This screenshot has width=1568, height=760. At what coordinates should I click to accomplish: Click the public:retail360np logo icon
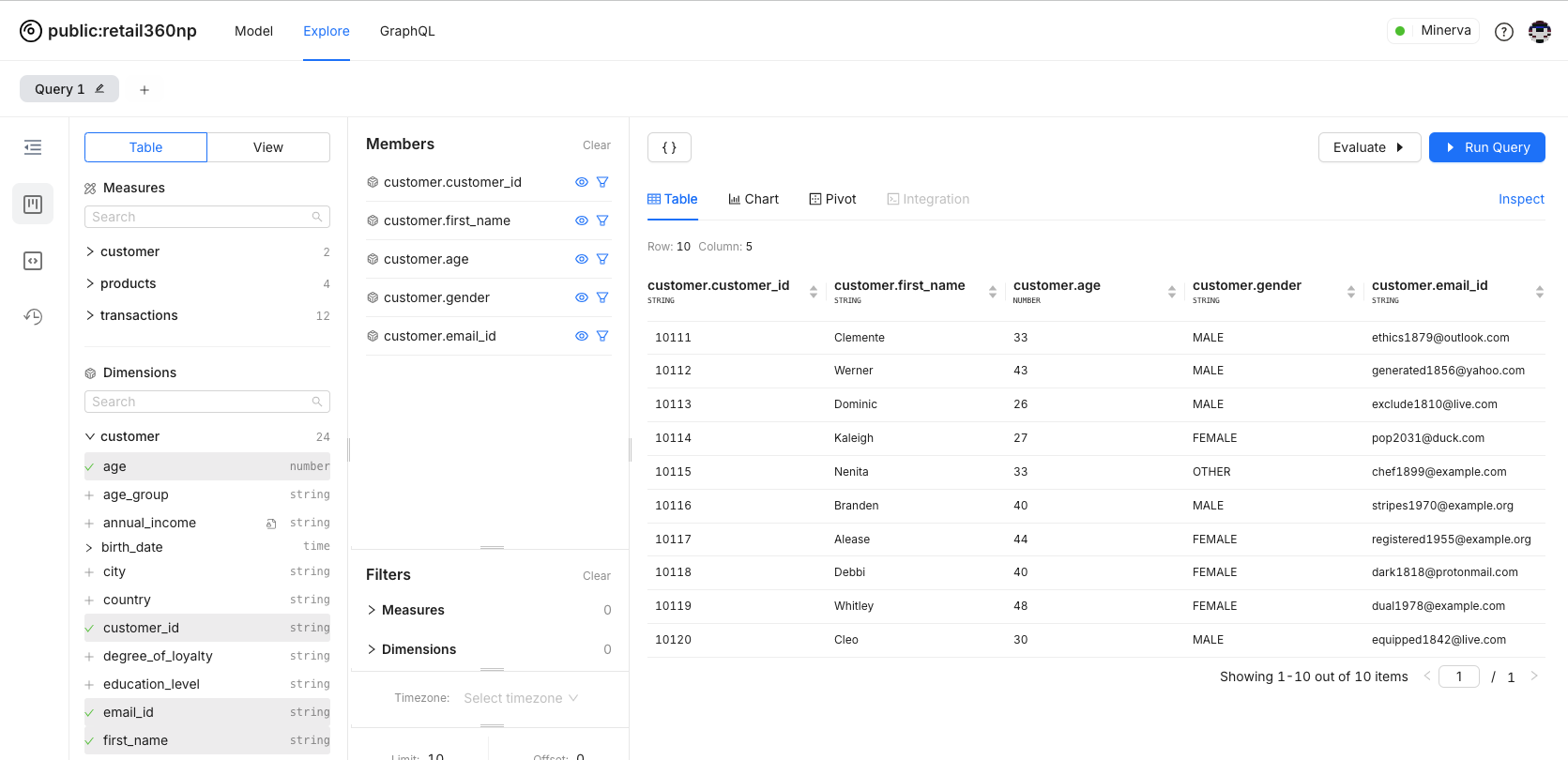click(31, 31)
